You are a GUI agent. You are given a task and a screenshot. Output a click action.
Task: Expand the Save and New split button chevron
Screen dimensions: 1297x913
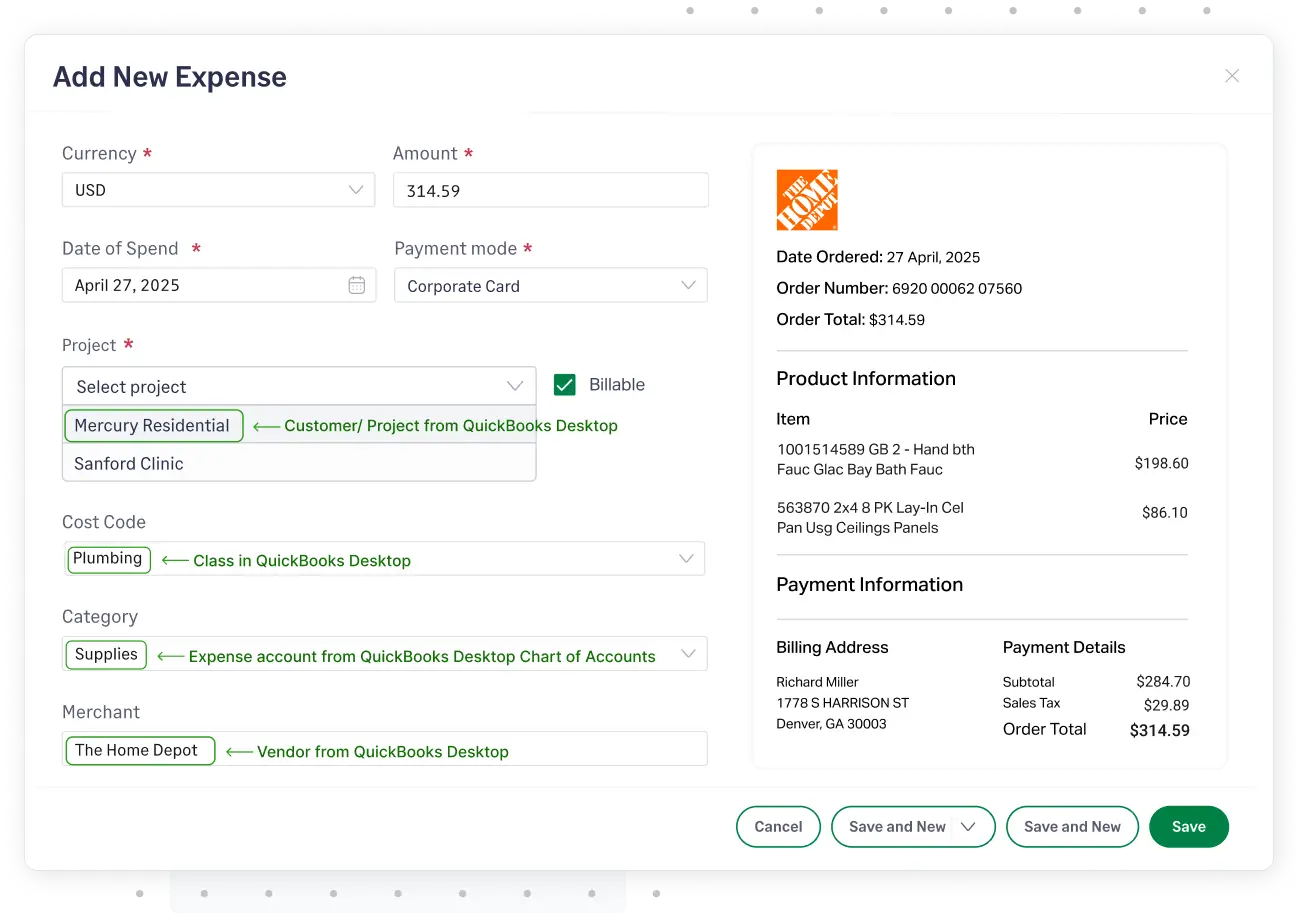tap(968, 826)
